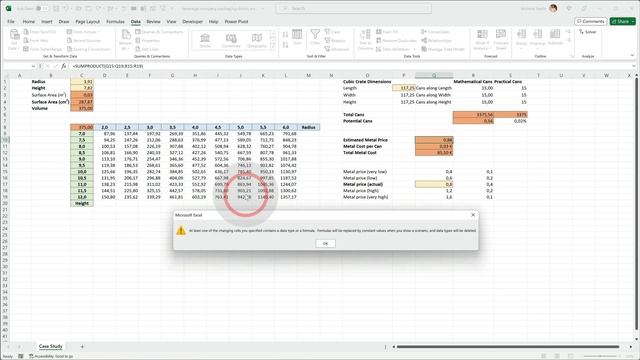Collapse the ribbon with the chevron
The image size is (640, 360).
pos(632,56)
